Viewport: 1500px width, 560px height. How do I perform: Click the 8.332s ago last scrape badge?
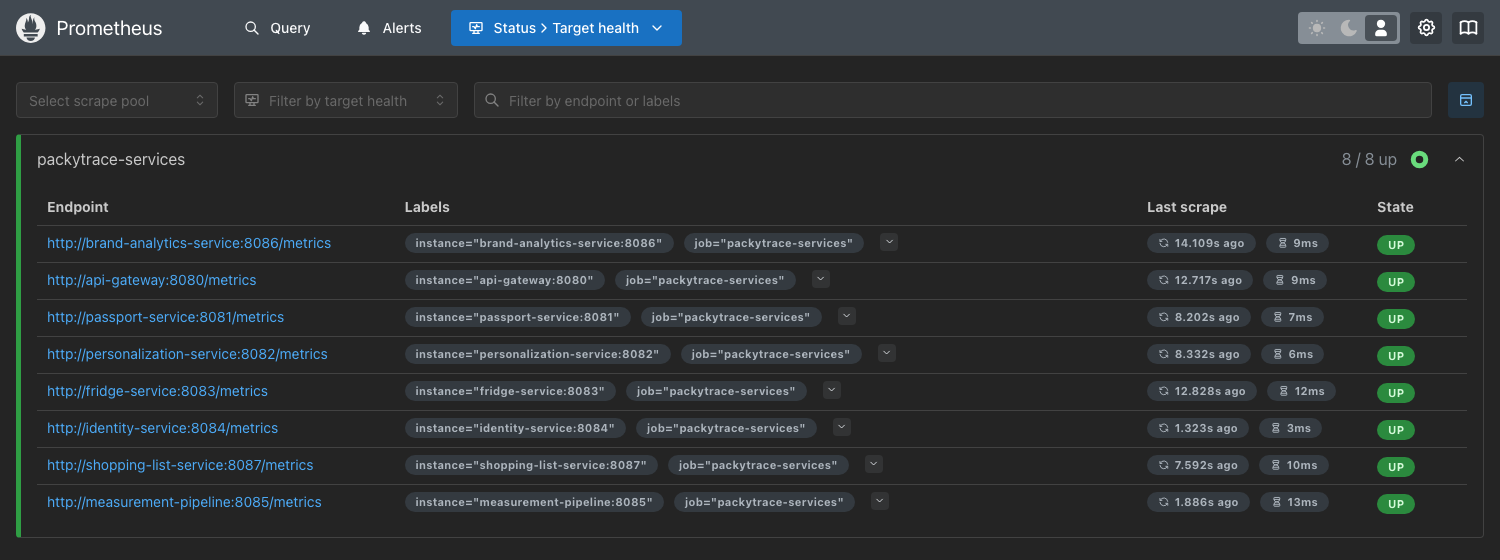click(1199, 354)
